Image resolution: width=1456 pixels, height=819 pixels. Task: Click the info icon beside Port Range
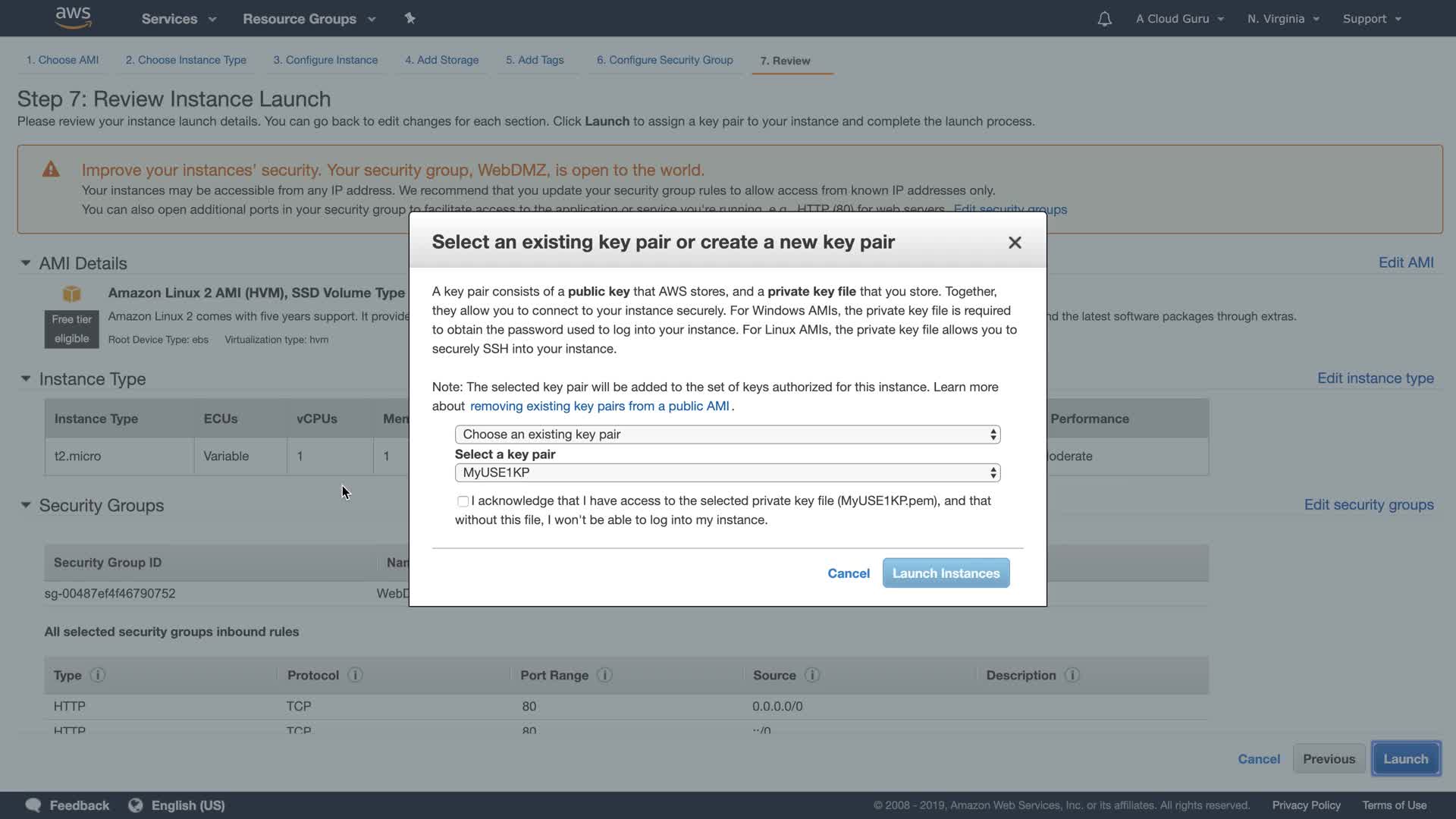pyautogui.click(x=604, y=675)
